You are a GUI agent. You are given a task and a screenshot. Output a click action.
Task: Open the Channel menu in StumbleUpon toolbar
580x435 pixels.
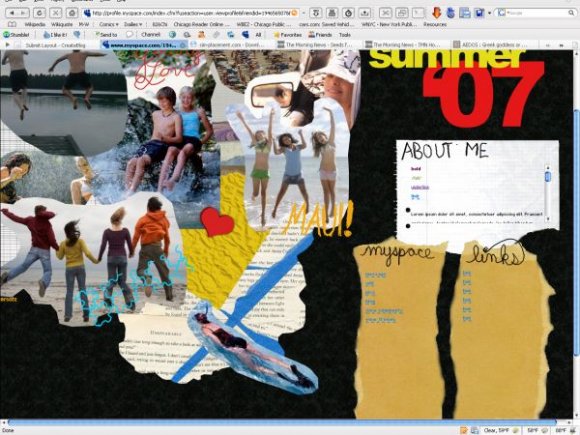(150, 35)
